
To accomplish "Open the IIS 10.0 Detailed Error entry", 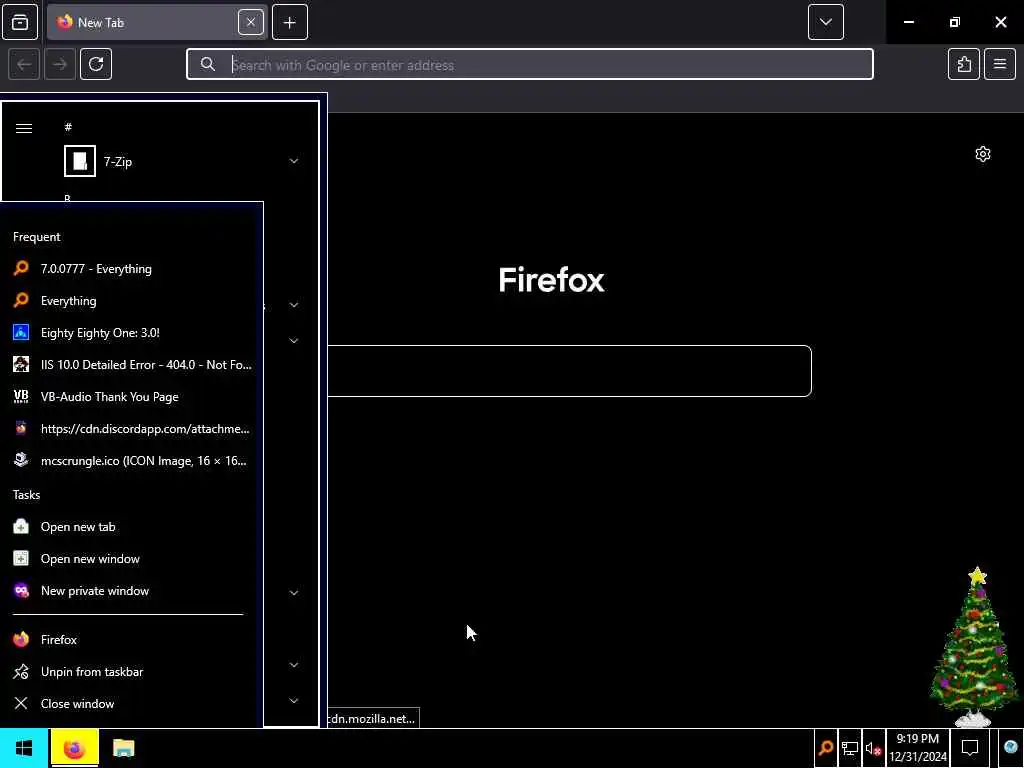I will [131, 365].
